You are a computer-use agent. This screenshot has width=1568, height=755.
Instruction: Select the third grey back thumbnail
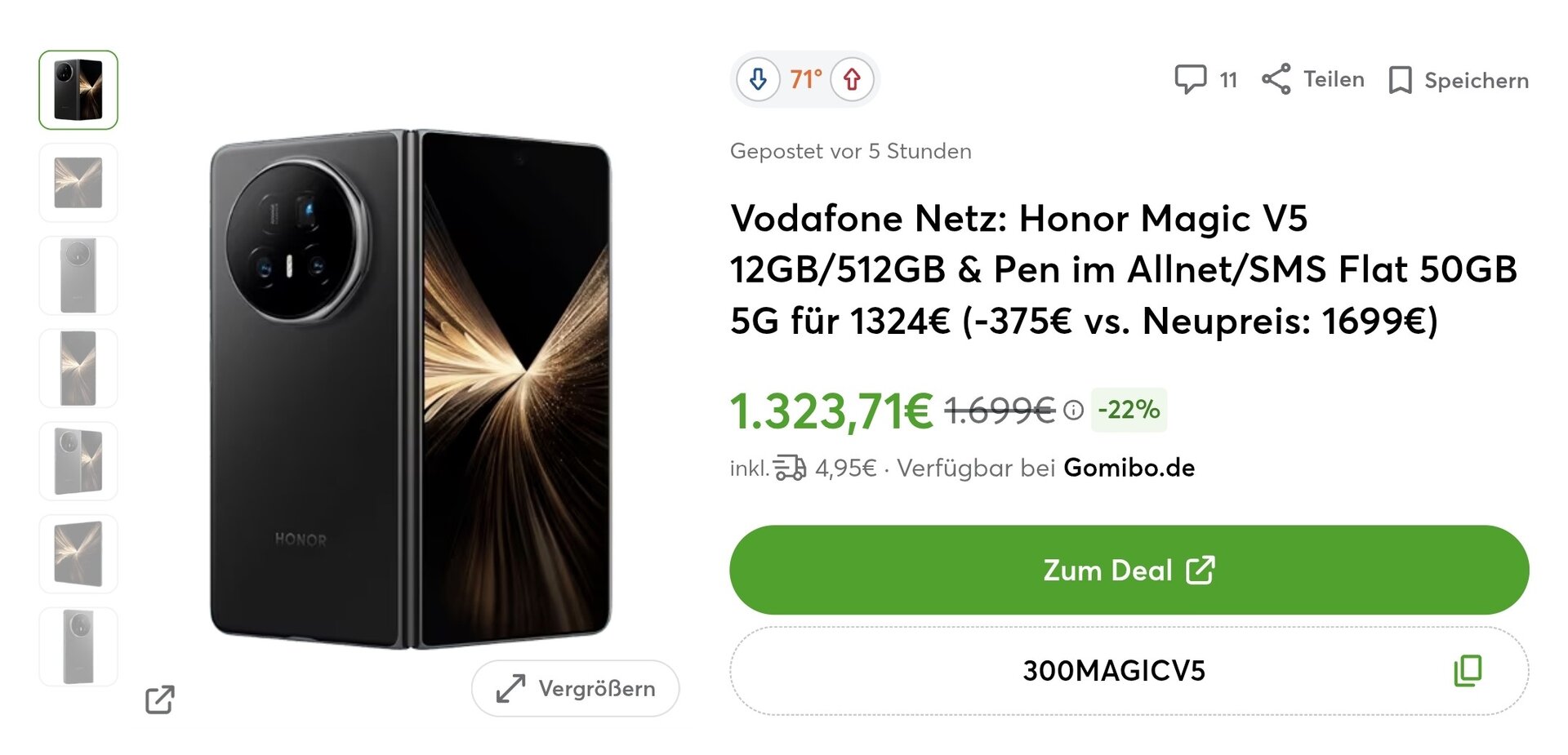78,276
